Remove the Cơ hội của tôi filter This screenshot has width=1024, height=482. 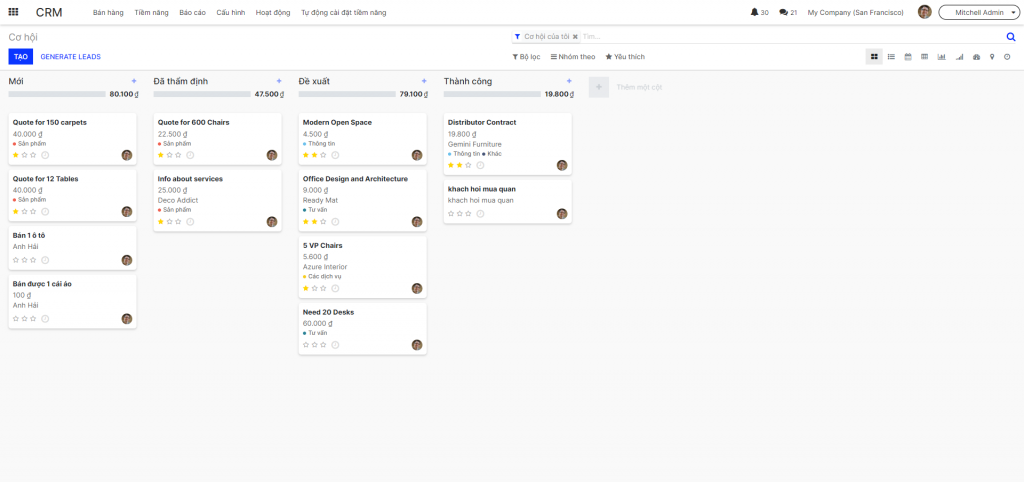(575, 37)
